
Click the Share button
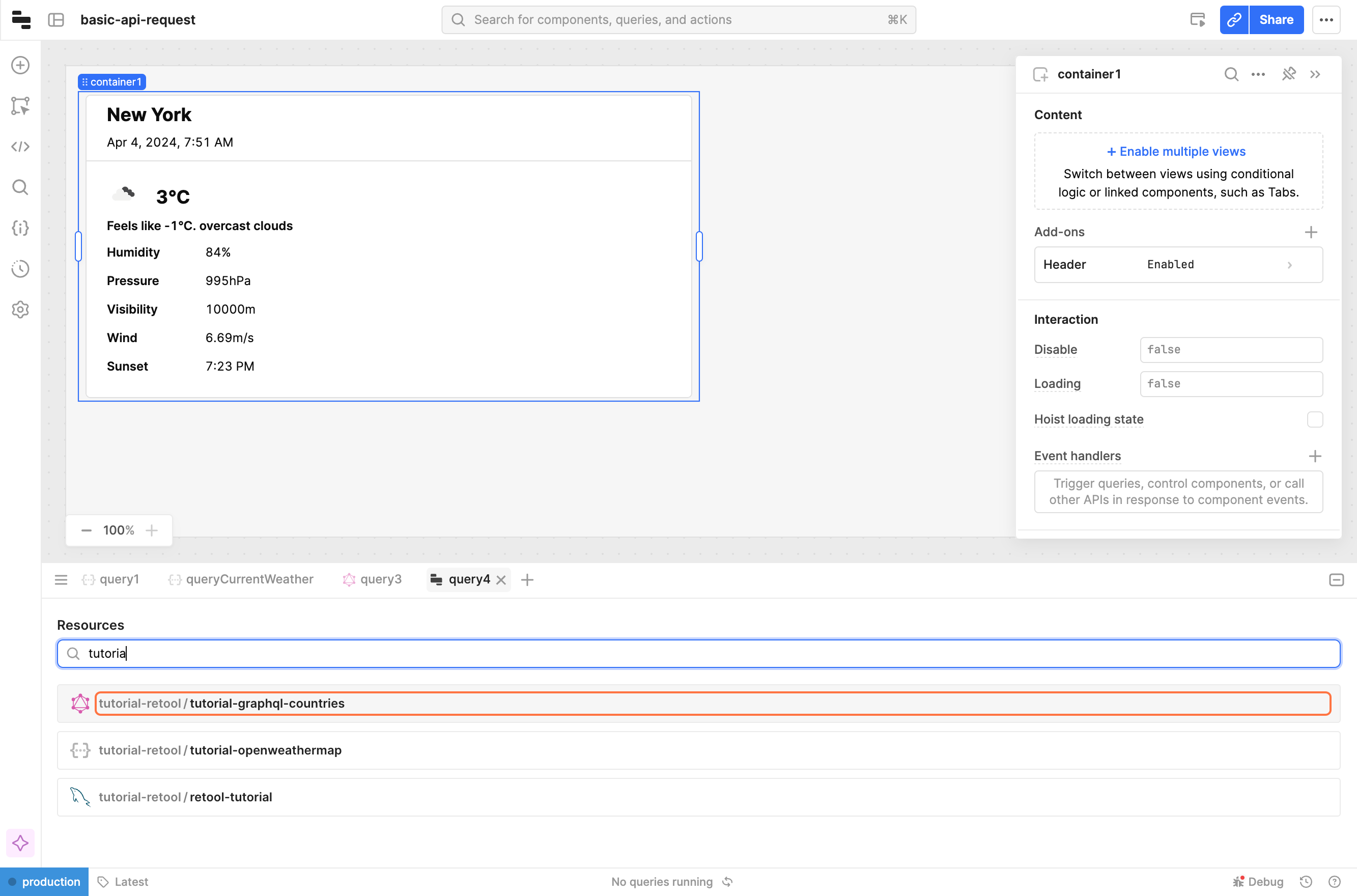[x=1276, y=20]
